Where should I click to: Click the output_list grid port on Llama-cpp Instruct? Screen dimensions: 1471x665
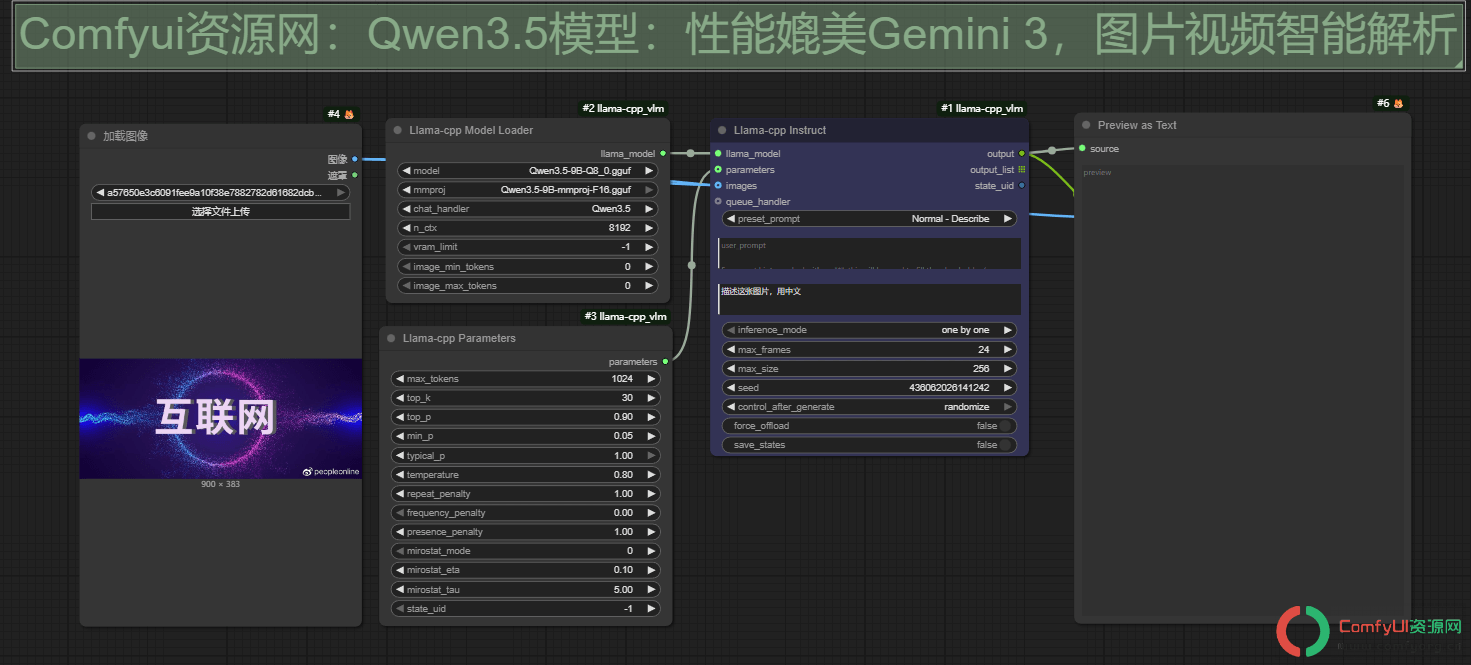1021,170
